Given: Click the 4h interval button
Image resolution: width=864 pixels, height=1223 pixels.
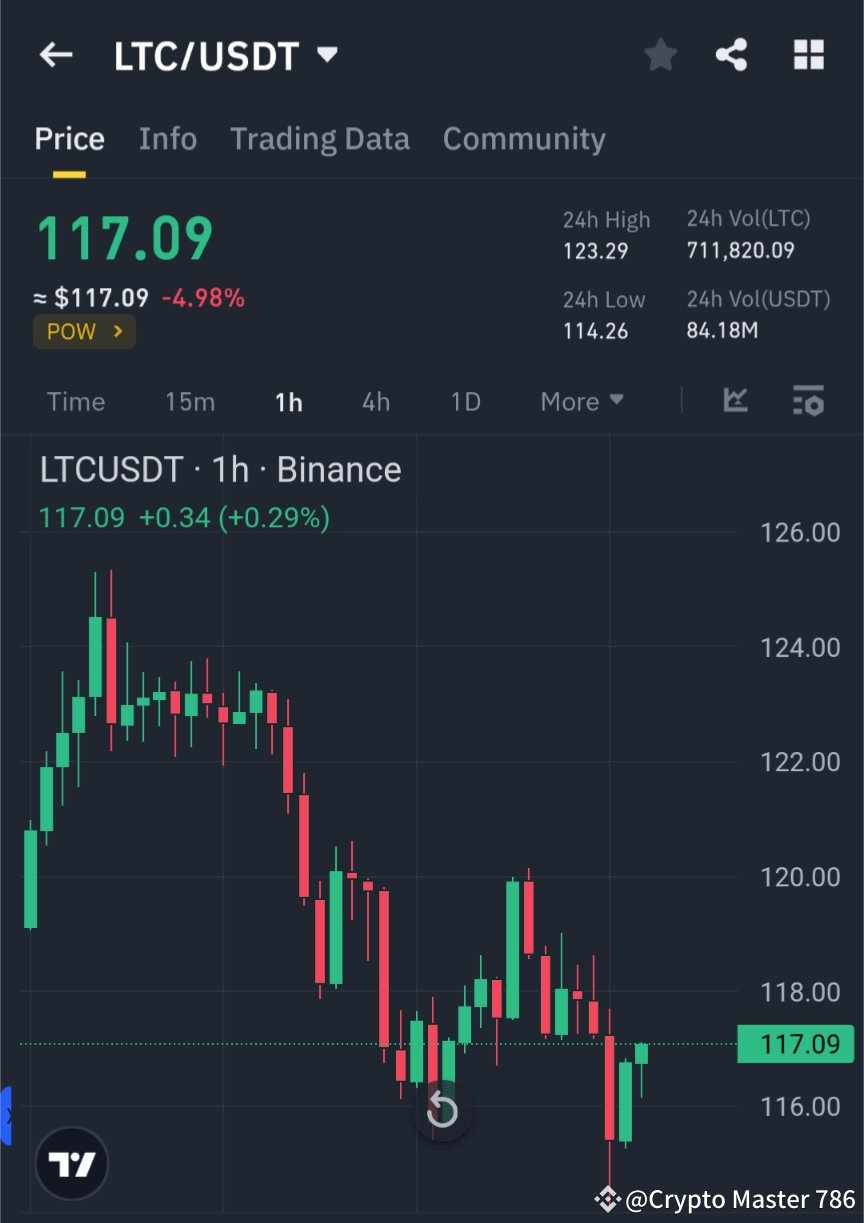Looking at the screenshot, I should [376, 401].
